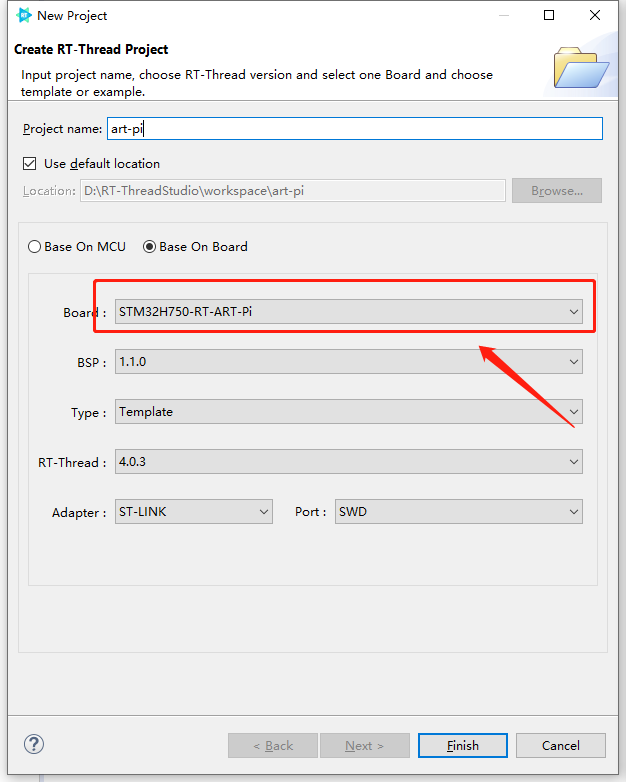Click the RT-Thread logo in title bar
The image size is (626, 782).
[x=23, y=15]
